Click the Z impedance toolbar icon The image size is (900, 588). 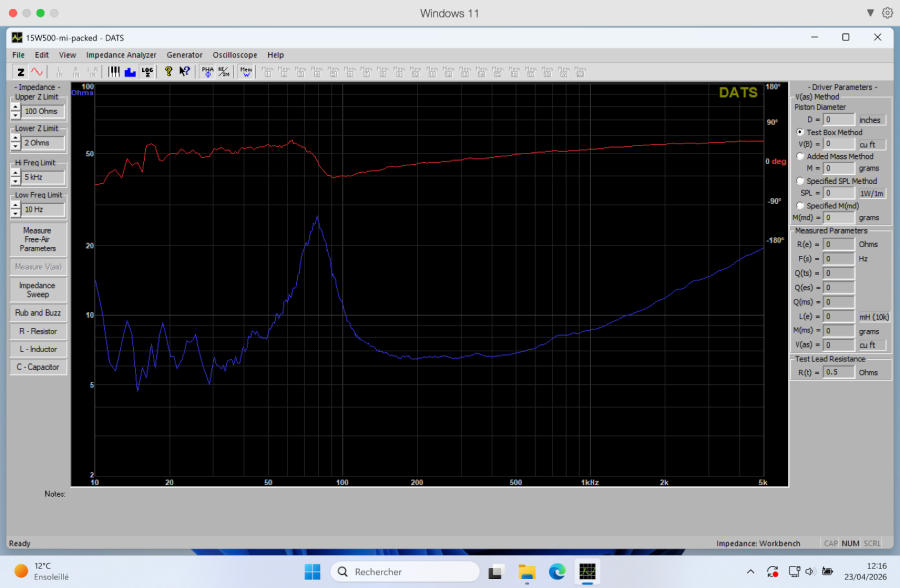(20, 72)
